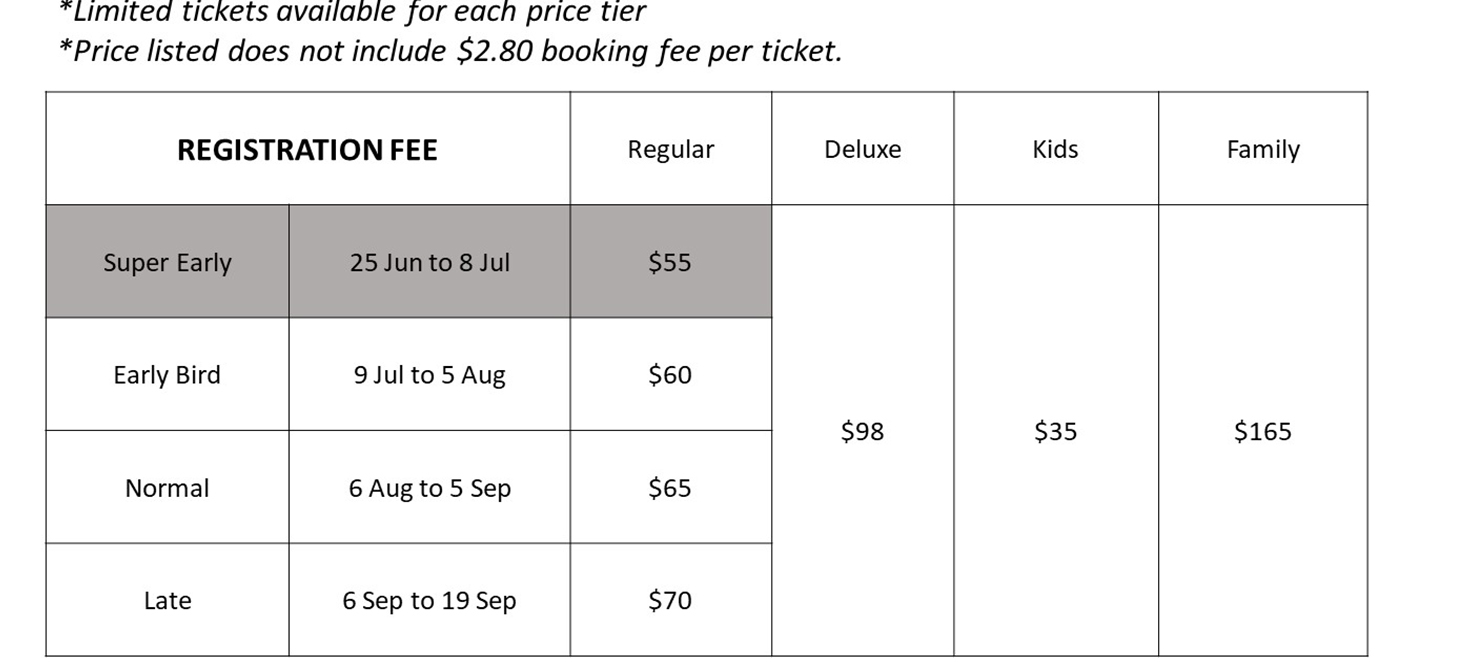Click the 9 Jul to 5 Aug date cell

click(x=430, y=375)
